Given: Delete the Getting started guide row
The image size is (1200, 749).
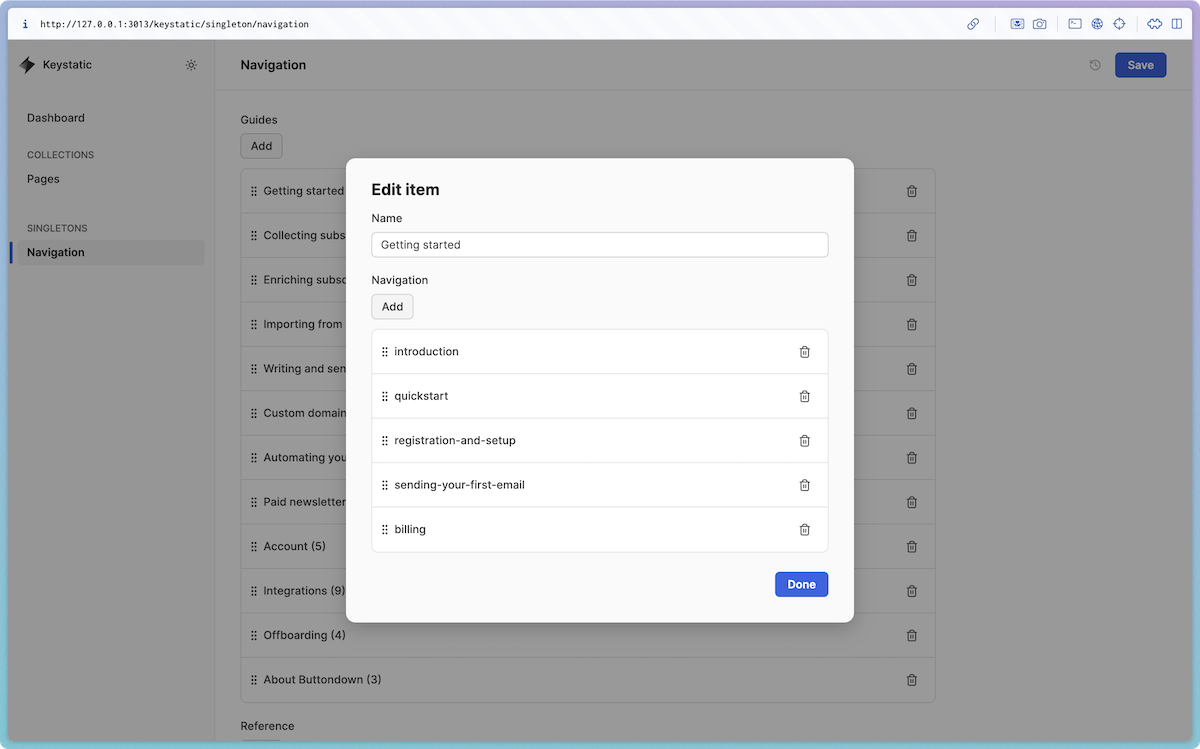Looking at the screenshot, I should [x=912, y=191].
